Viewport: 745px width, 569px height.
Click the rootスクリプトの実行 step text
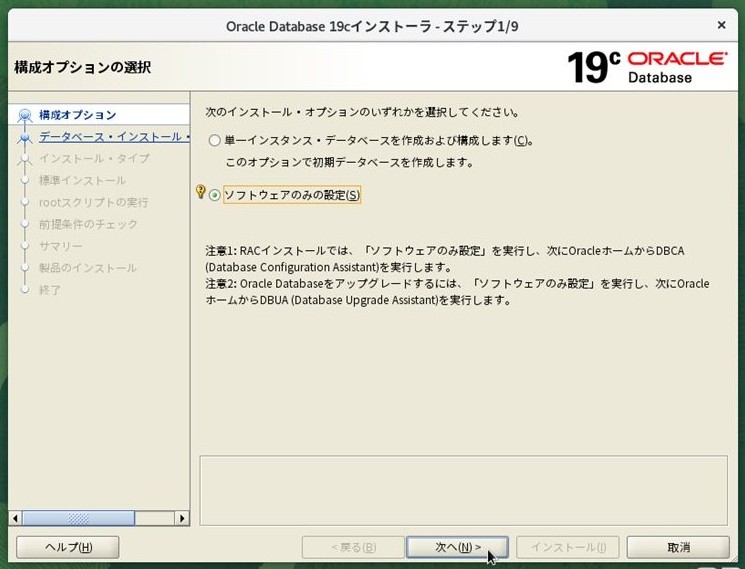point(94,202)
